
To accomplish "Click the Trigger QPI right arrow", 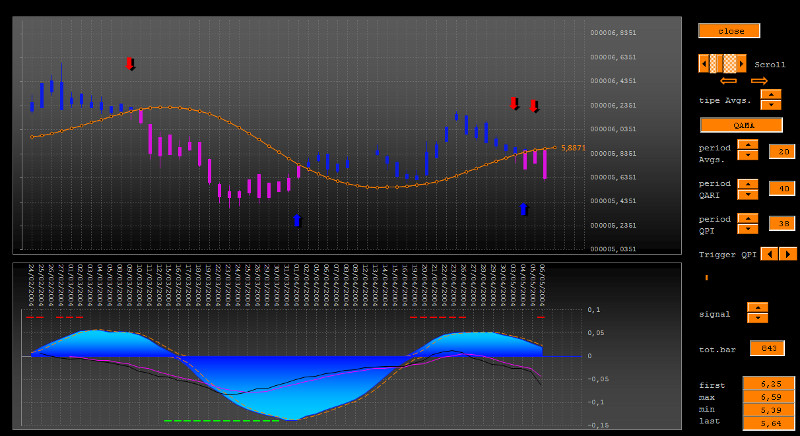I will (x=788, y=254).
